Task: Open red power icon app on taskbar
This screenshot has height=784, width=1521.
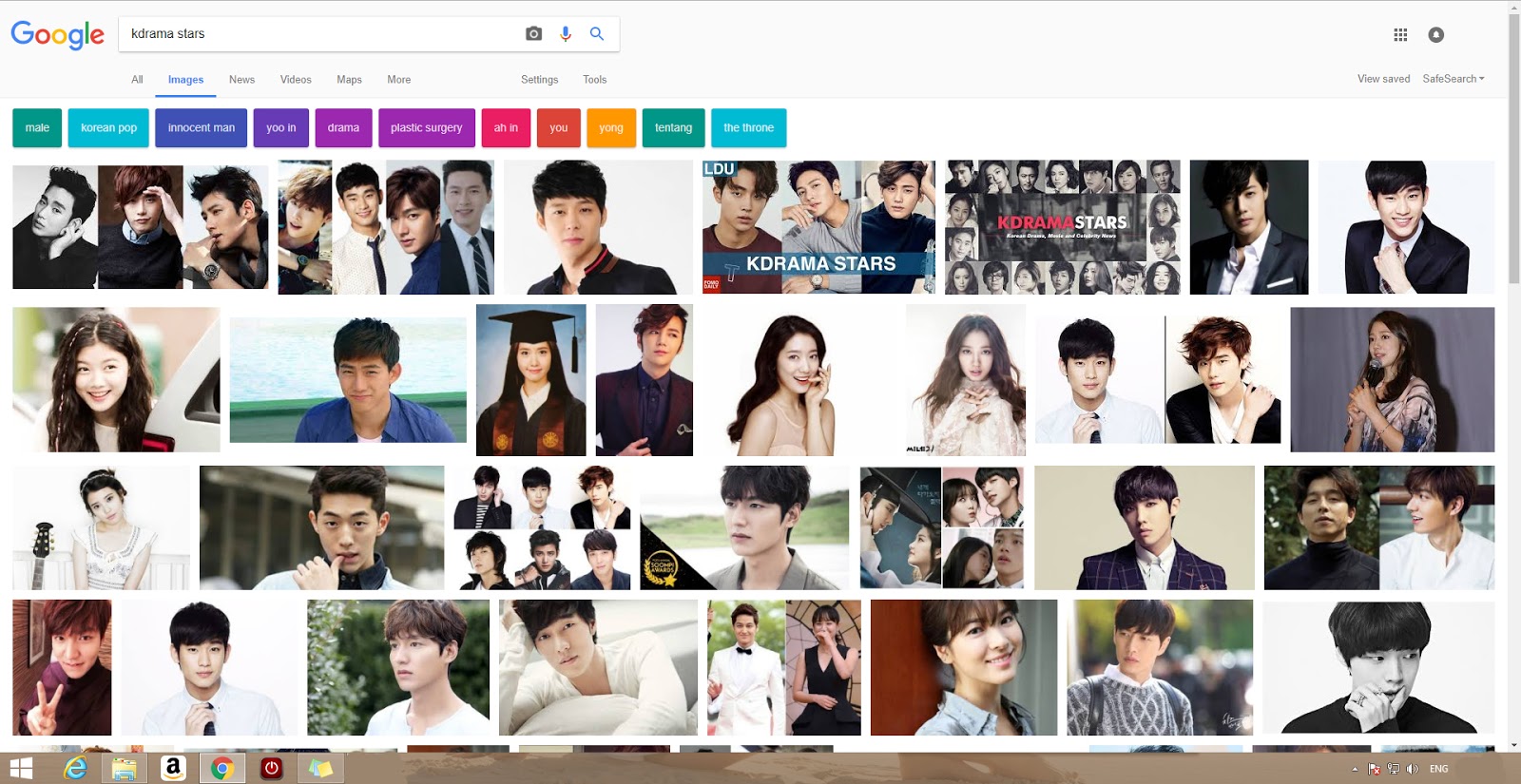Action: 272,768
